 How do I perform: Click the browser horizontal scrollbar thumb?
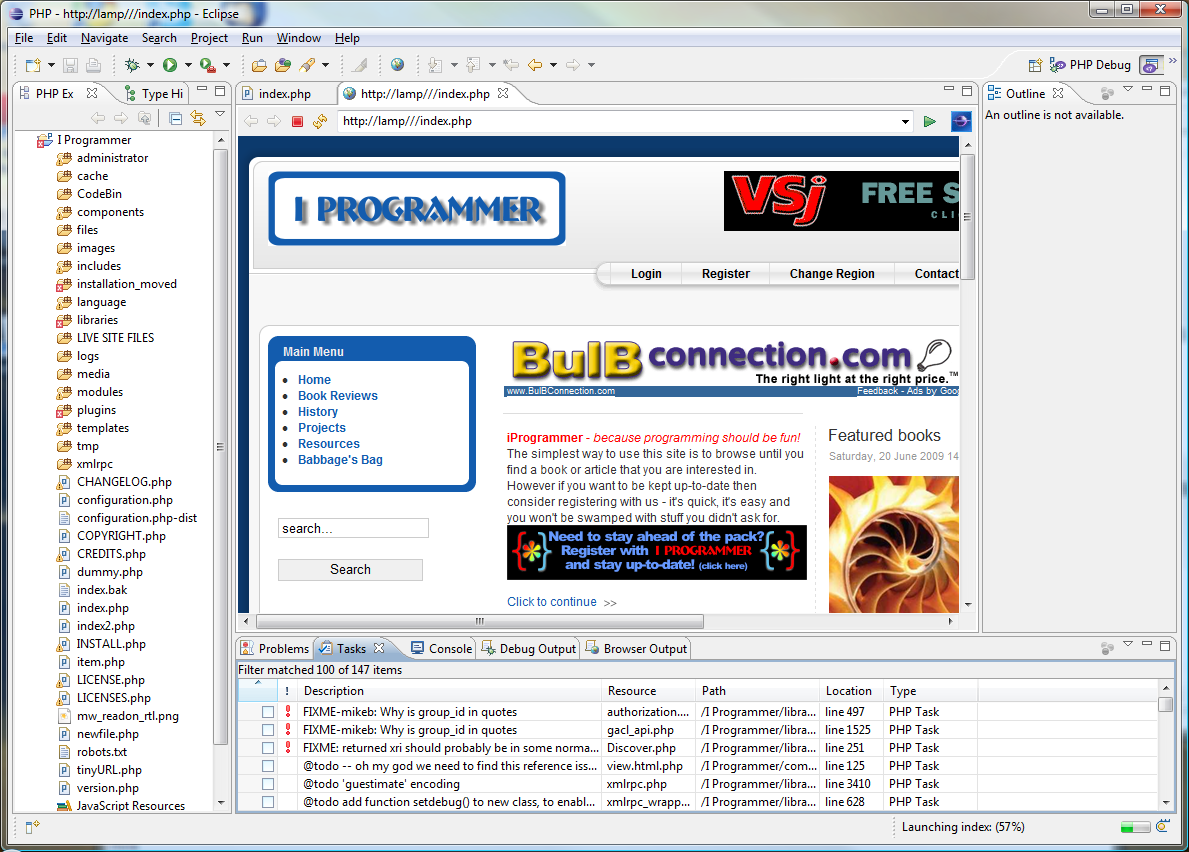coord(479,622)
